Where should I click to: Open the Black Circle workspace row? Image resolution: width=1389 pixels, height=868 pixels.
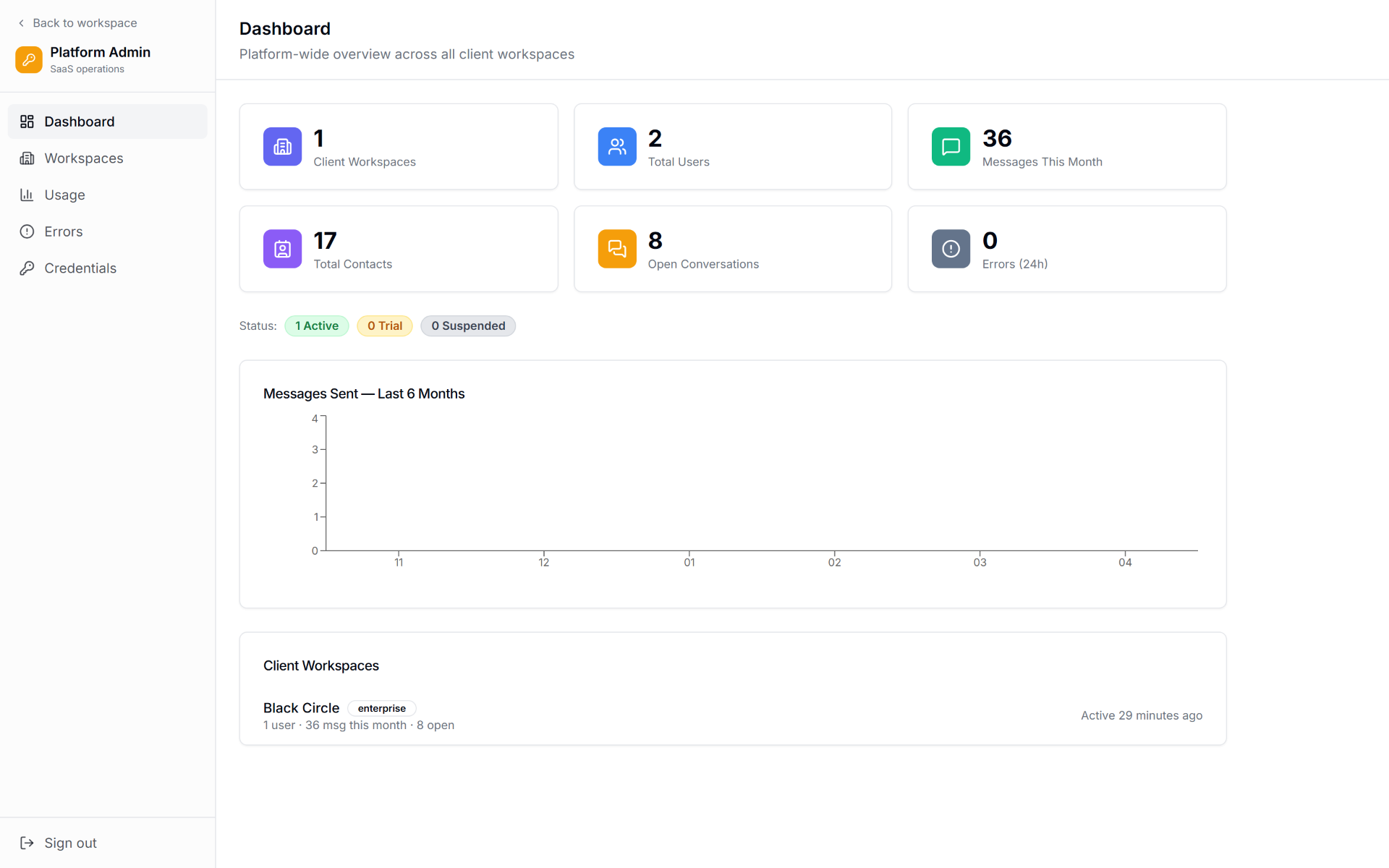[733, 715]
